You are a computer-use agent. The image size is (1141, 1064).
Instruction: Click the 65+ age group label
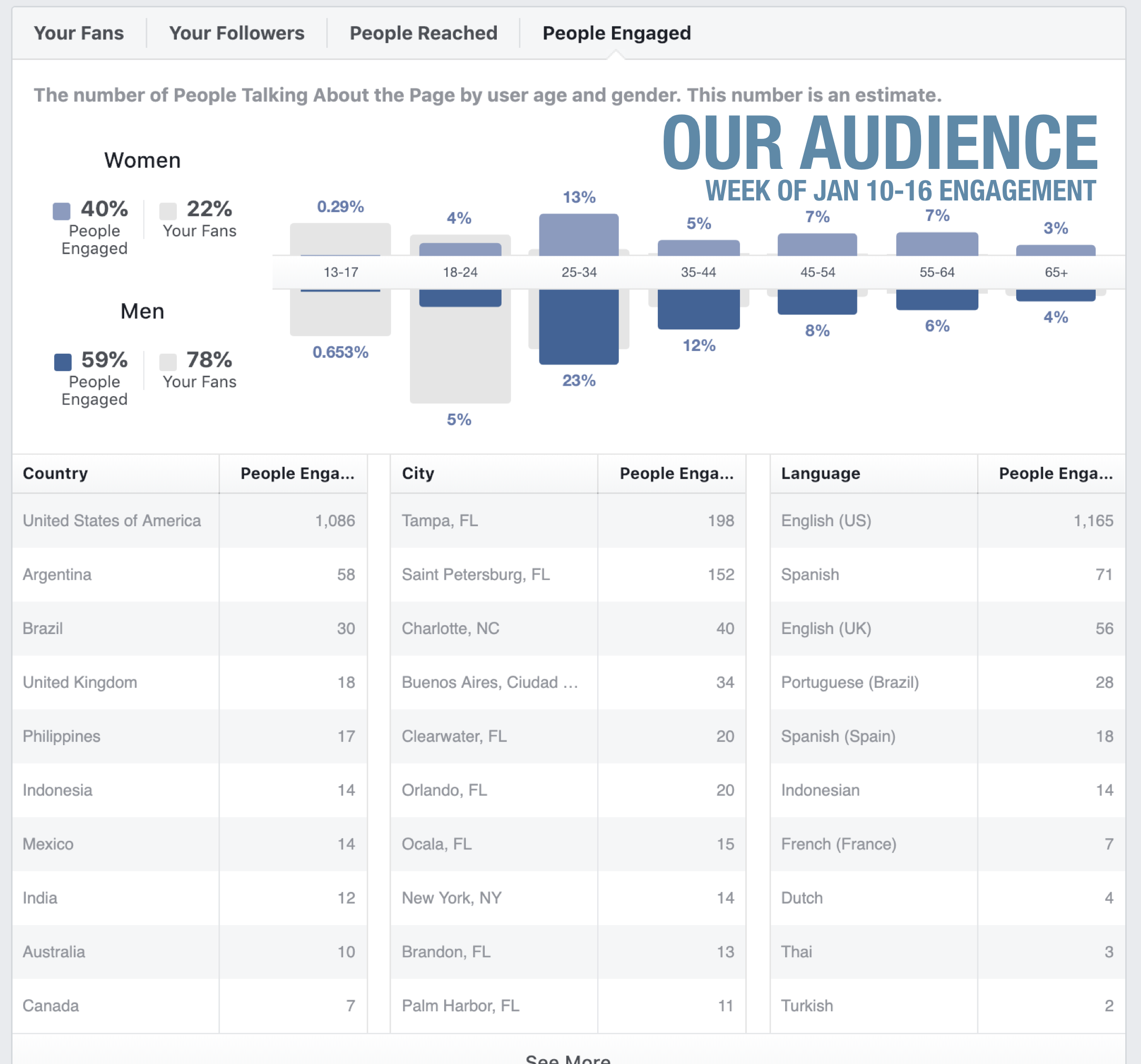pos(1056,273)
